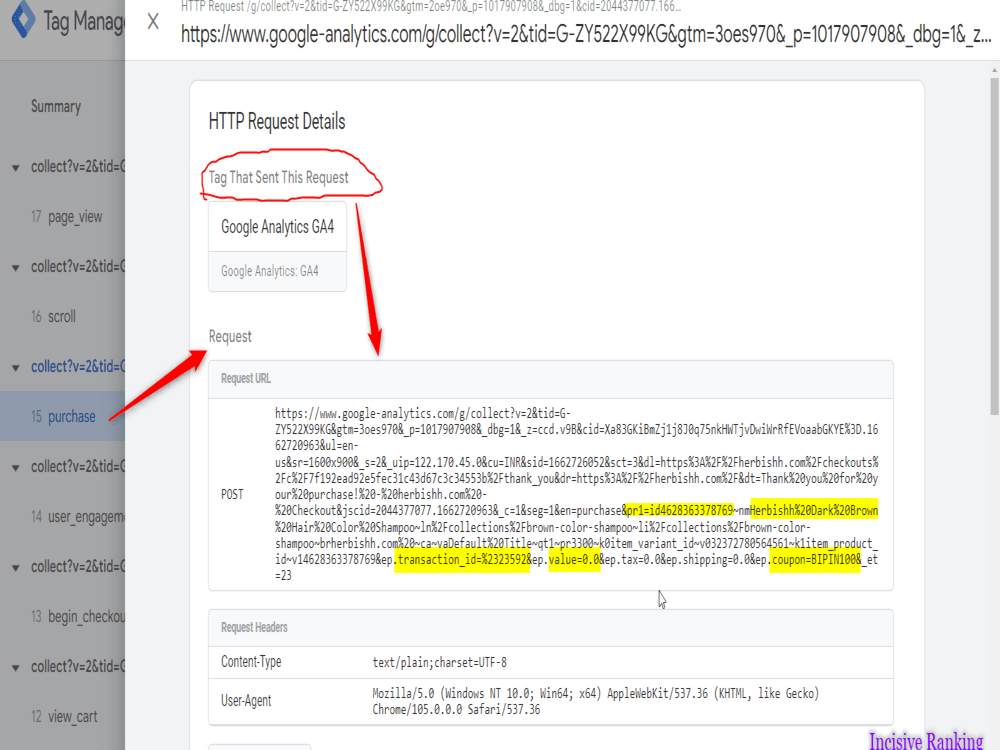
Task: Select the 15 purchase event
Action: pyautogui.click(x=63, y=416)
